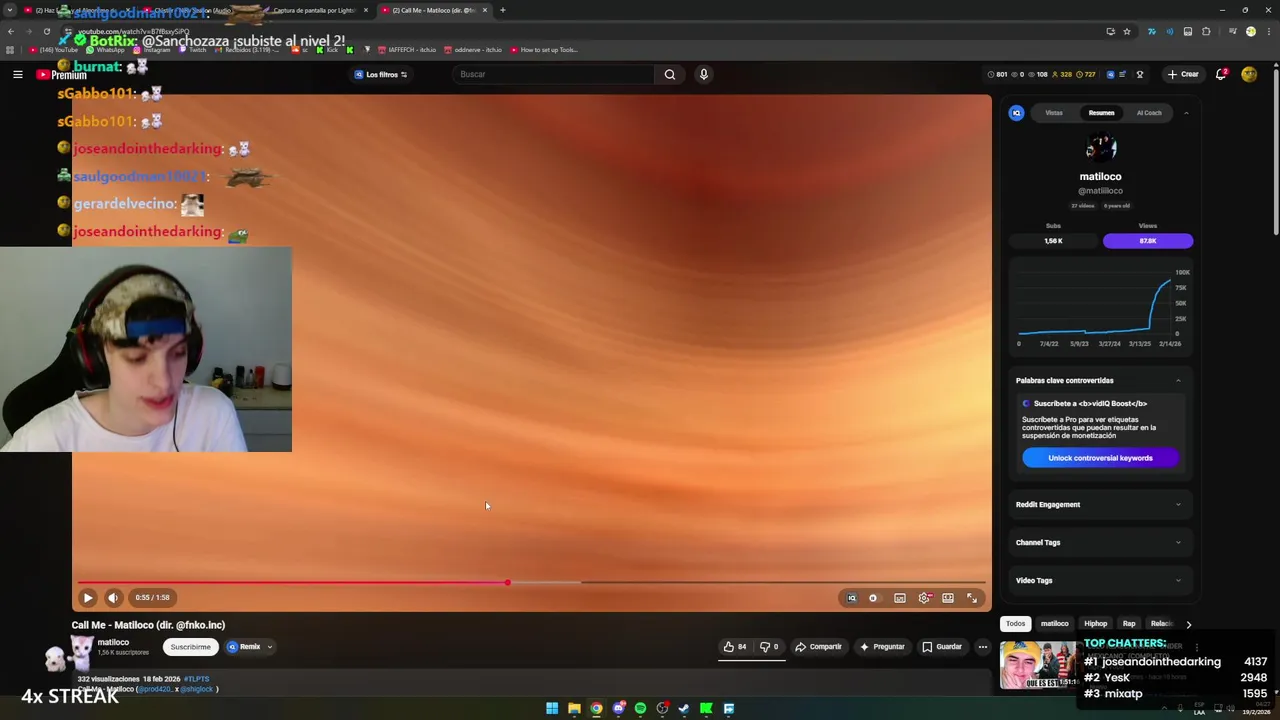Select the Todos filter chip
Screen dimensions: 1280x720
pos(1015,624)
